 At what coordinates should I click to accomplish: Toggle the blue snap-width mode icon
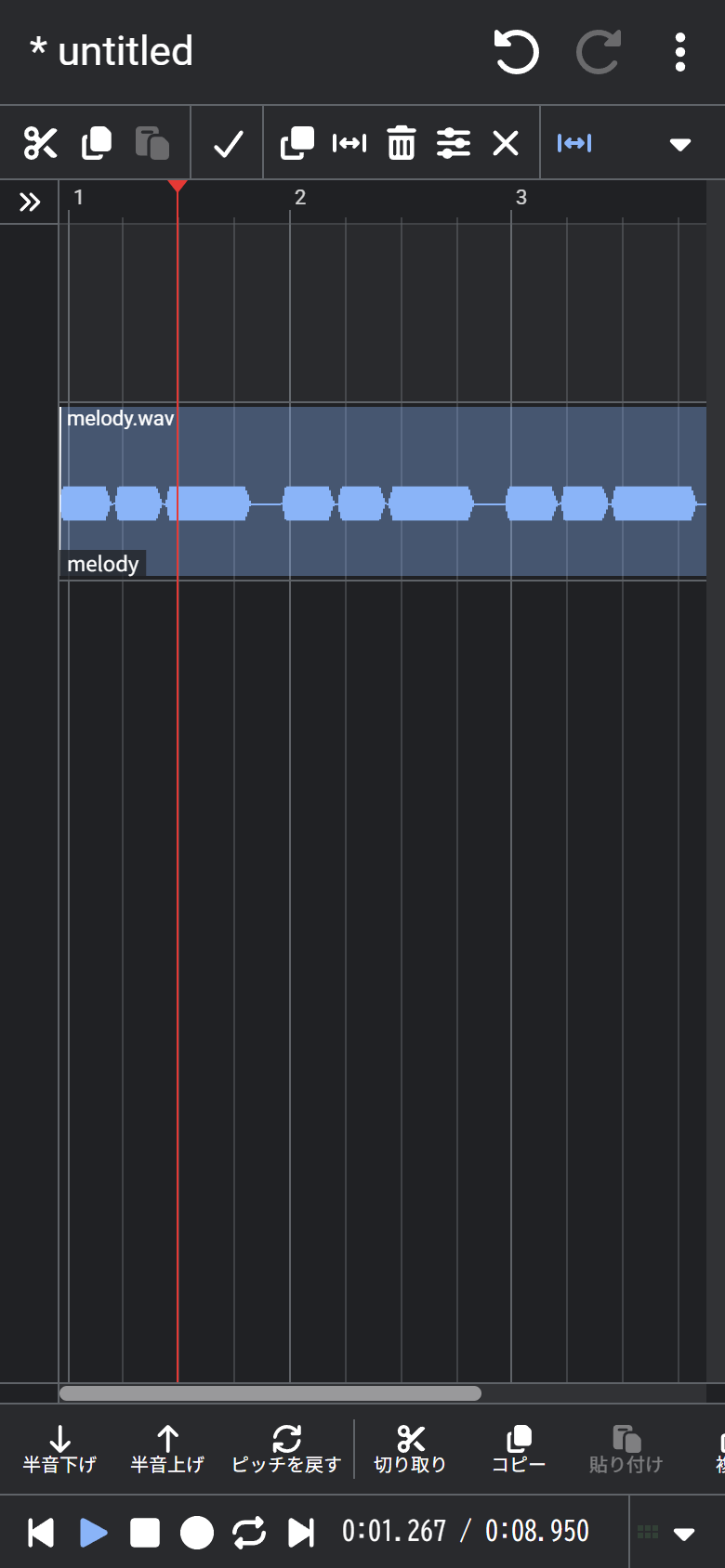(574, 143)
